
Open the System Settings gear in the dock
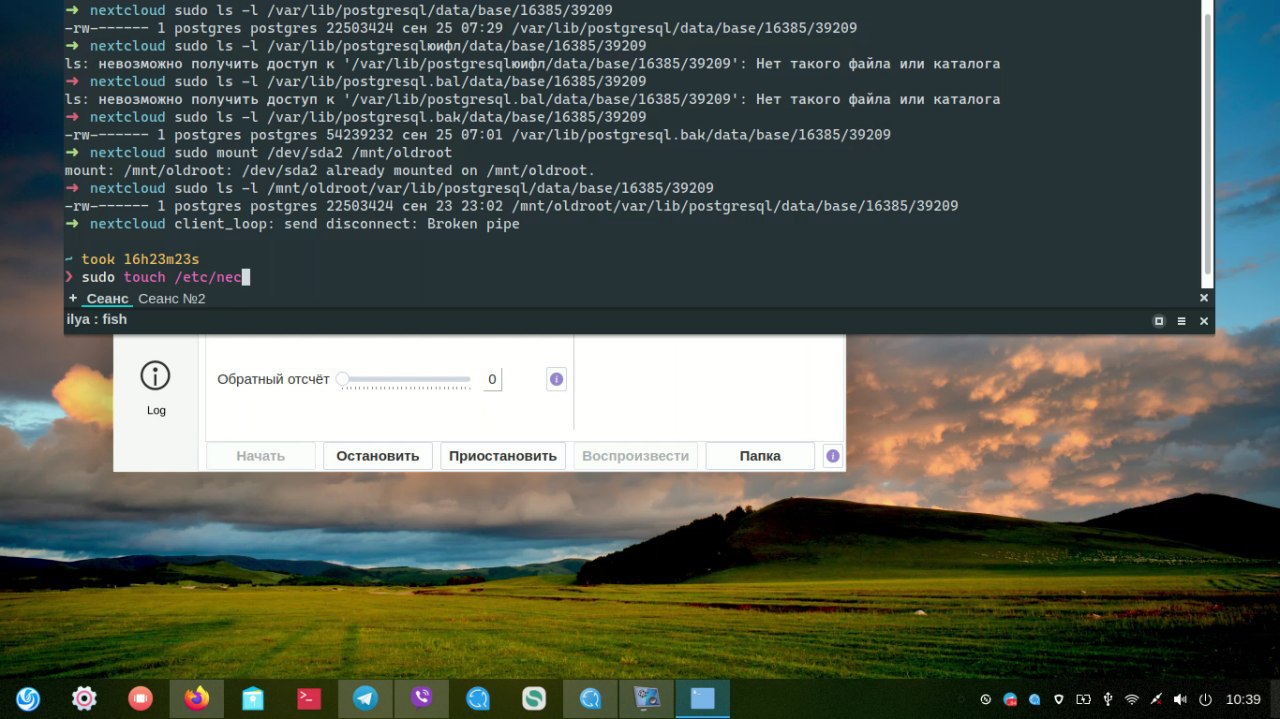click(84, 699)
